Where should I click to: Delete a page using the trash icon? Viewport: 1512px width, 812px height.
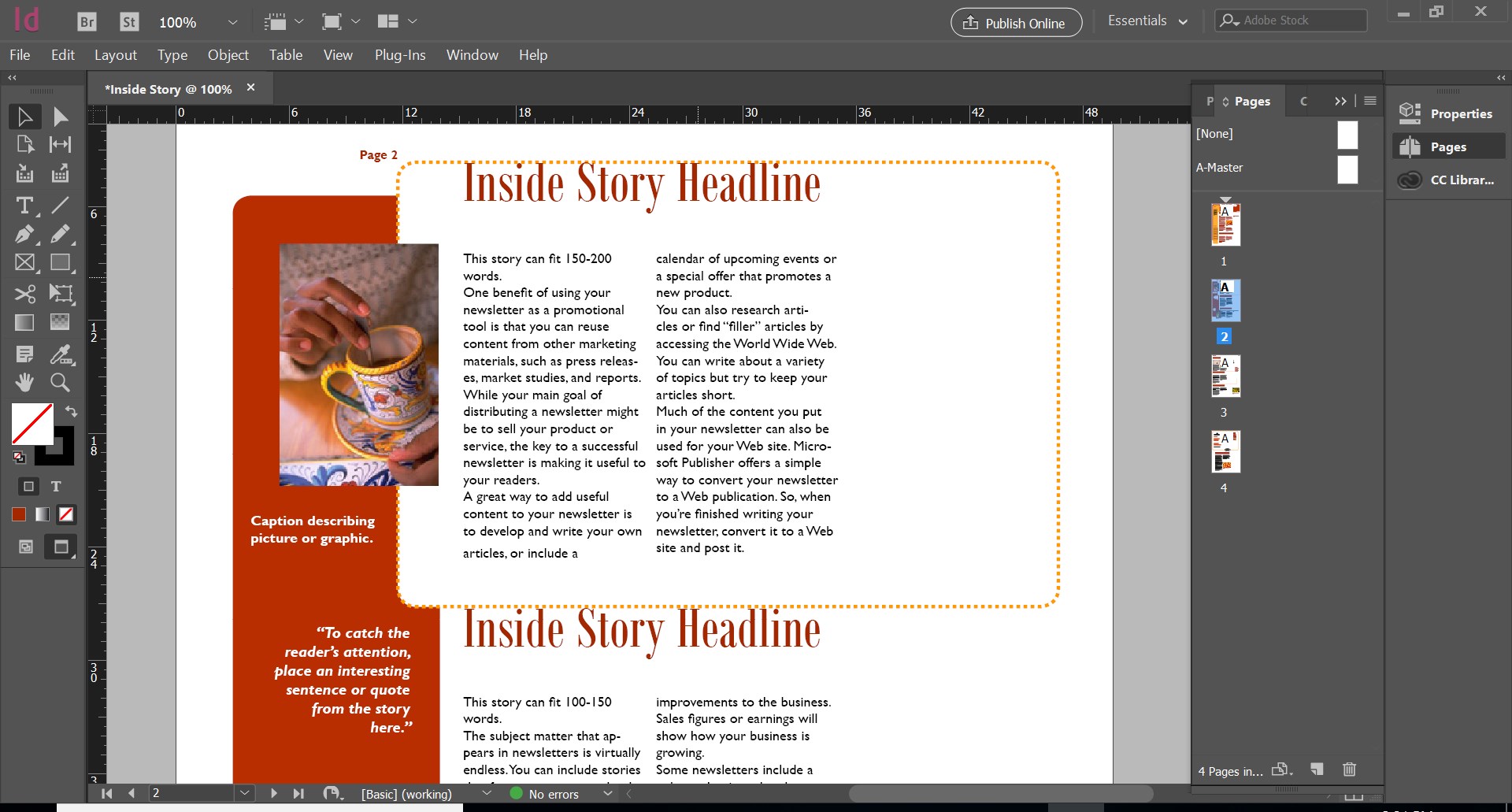pos(1348,769)
